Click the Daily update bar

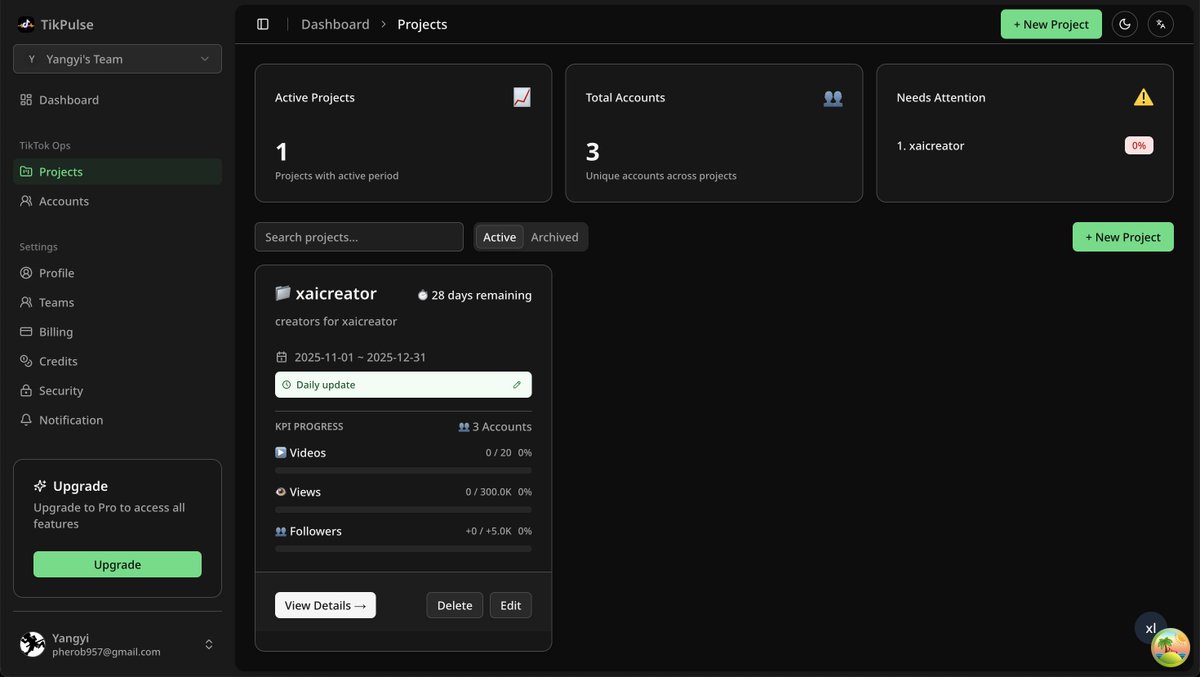click(403, 385)
